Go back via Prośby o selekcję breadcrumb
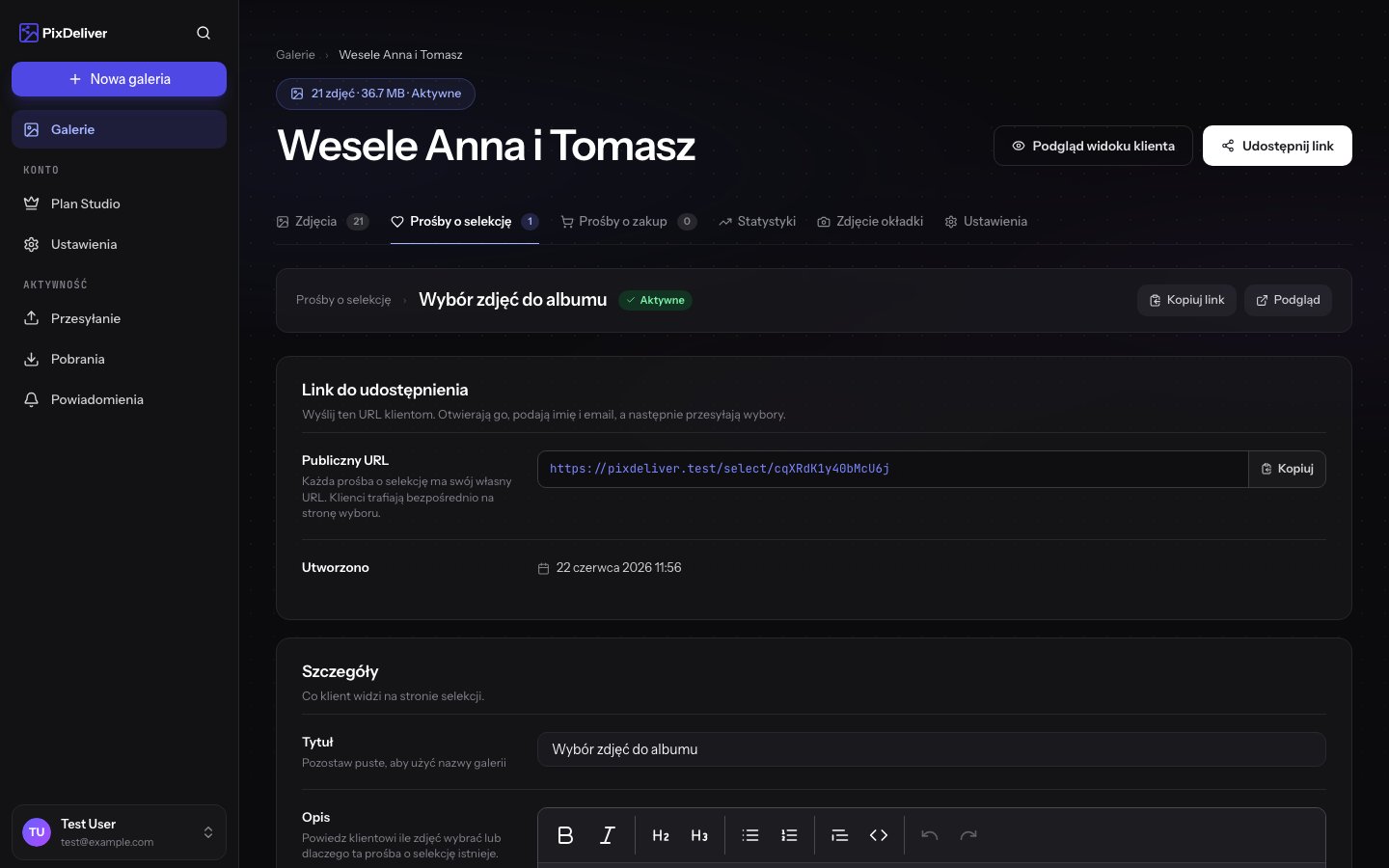Screen dimensions: 1389x868 [343, 300]
